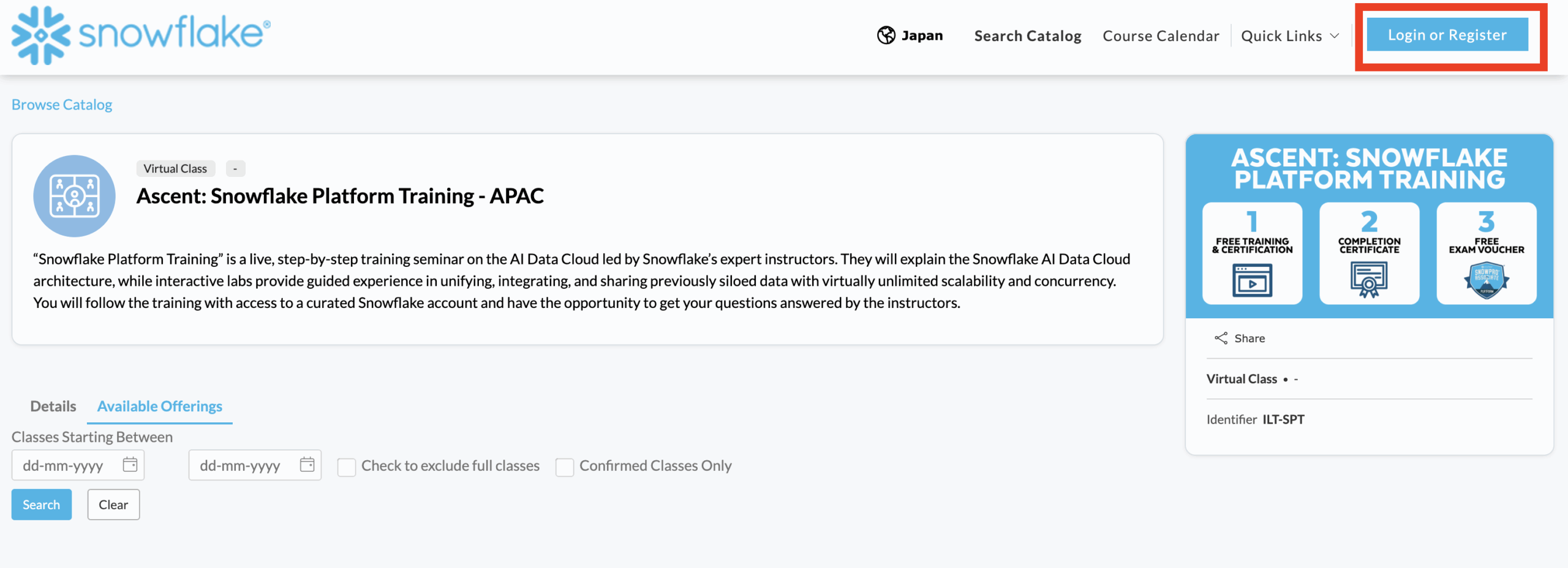Enable Confirmed Classes Only checkbox
The height and width of the screenshot is (568, 1568).
(565, 467)
